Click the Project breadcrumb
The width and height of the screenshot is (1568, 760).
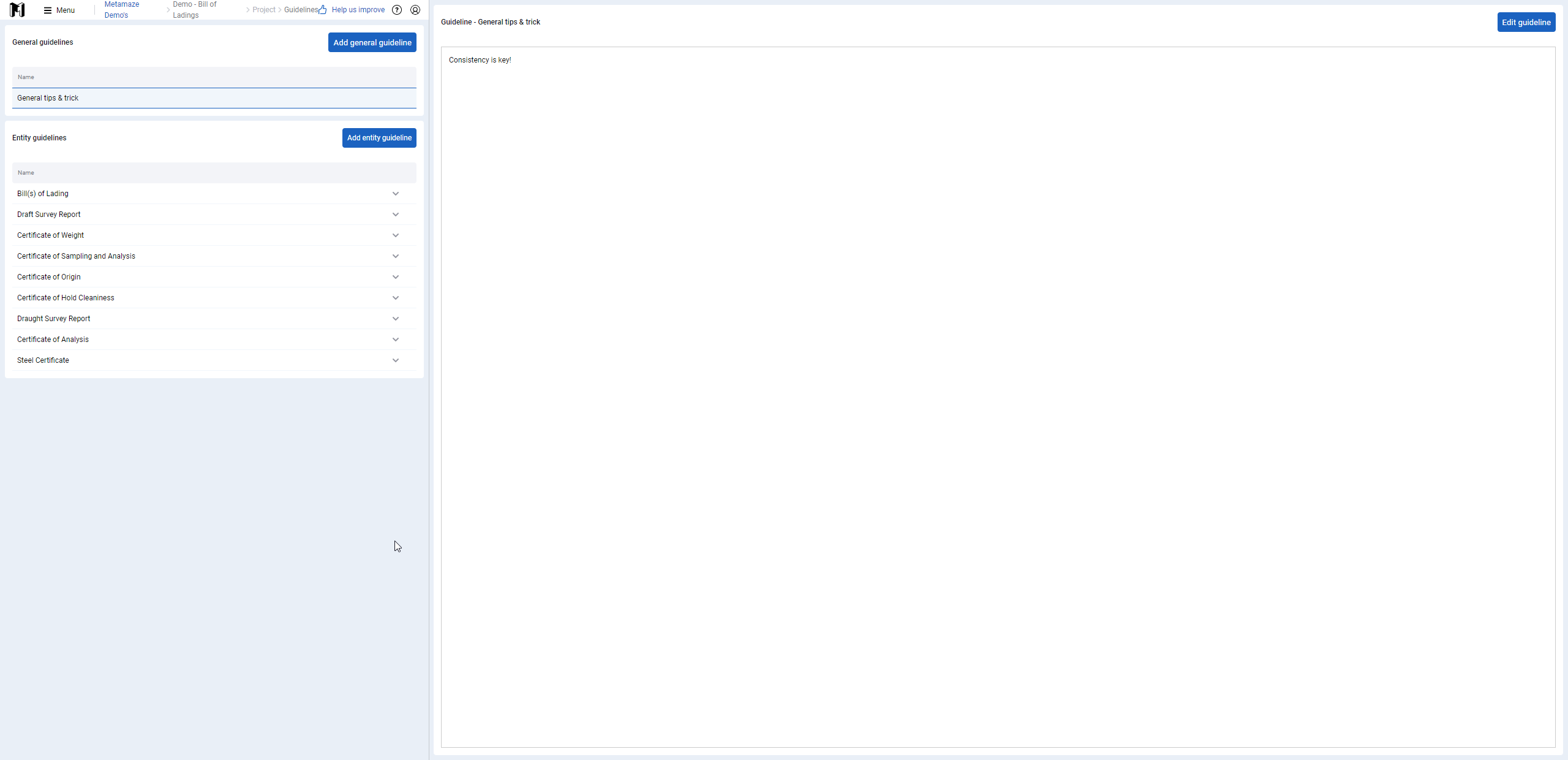(264, 10)
